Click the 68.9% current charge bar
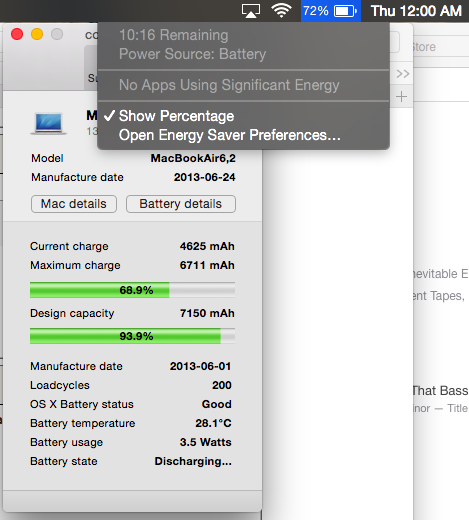469x520 pixels. coord(132,290)
